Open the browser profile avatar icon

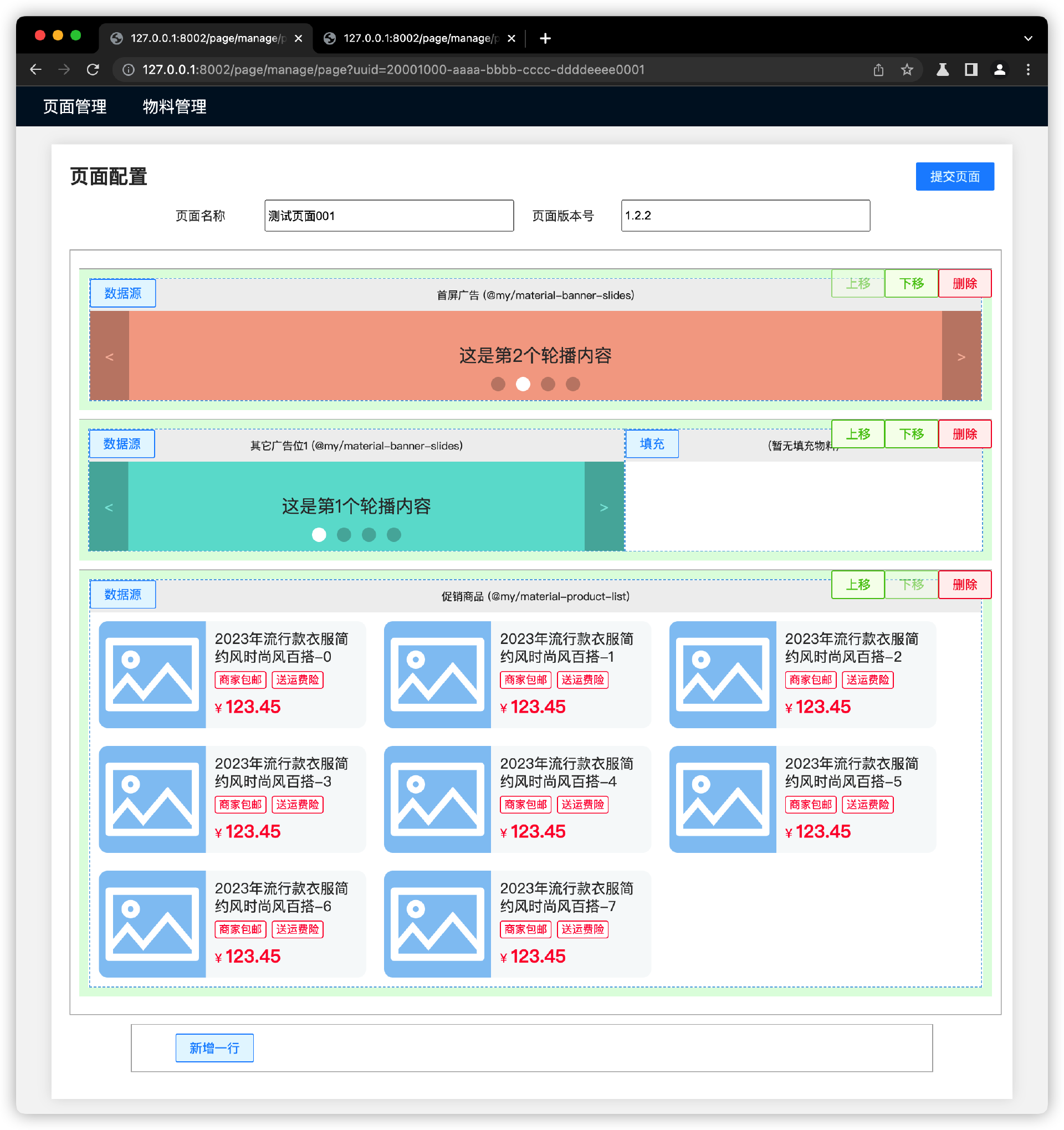pyautogui.click(x=999, y=69)
